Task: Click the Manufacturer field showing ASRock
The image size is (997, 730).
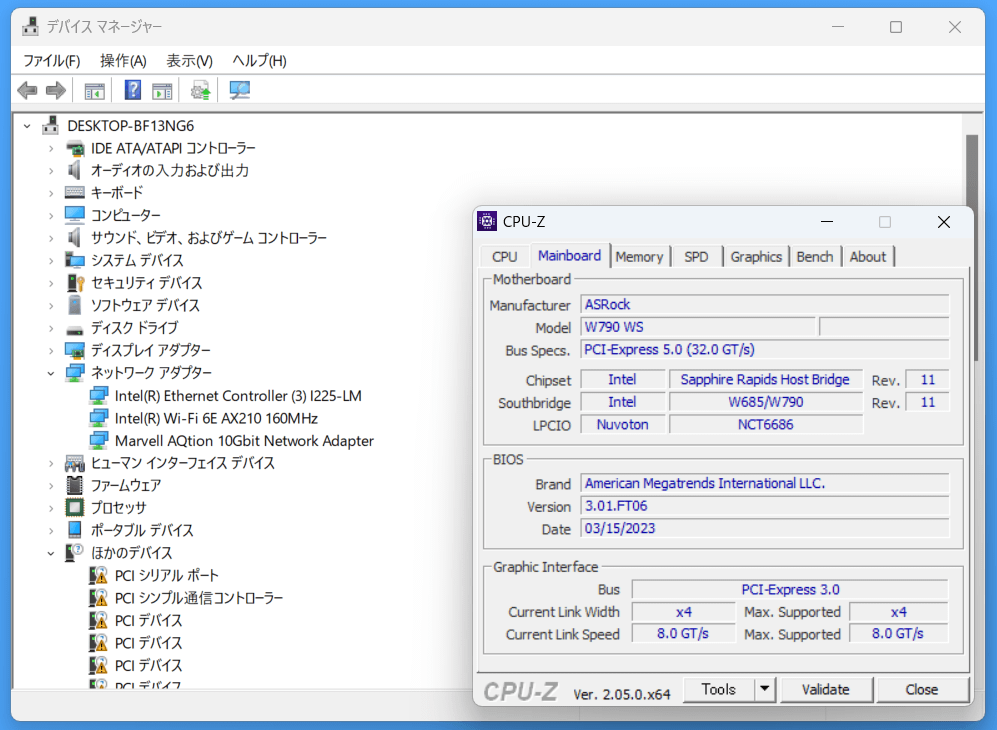Action: (x=765, y=305)
